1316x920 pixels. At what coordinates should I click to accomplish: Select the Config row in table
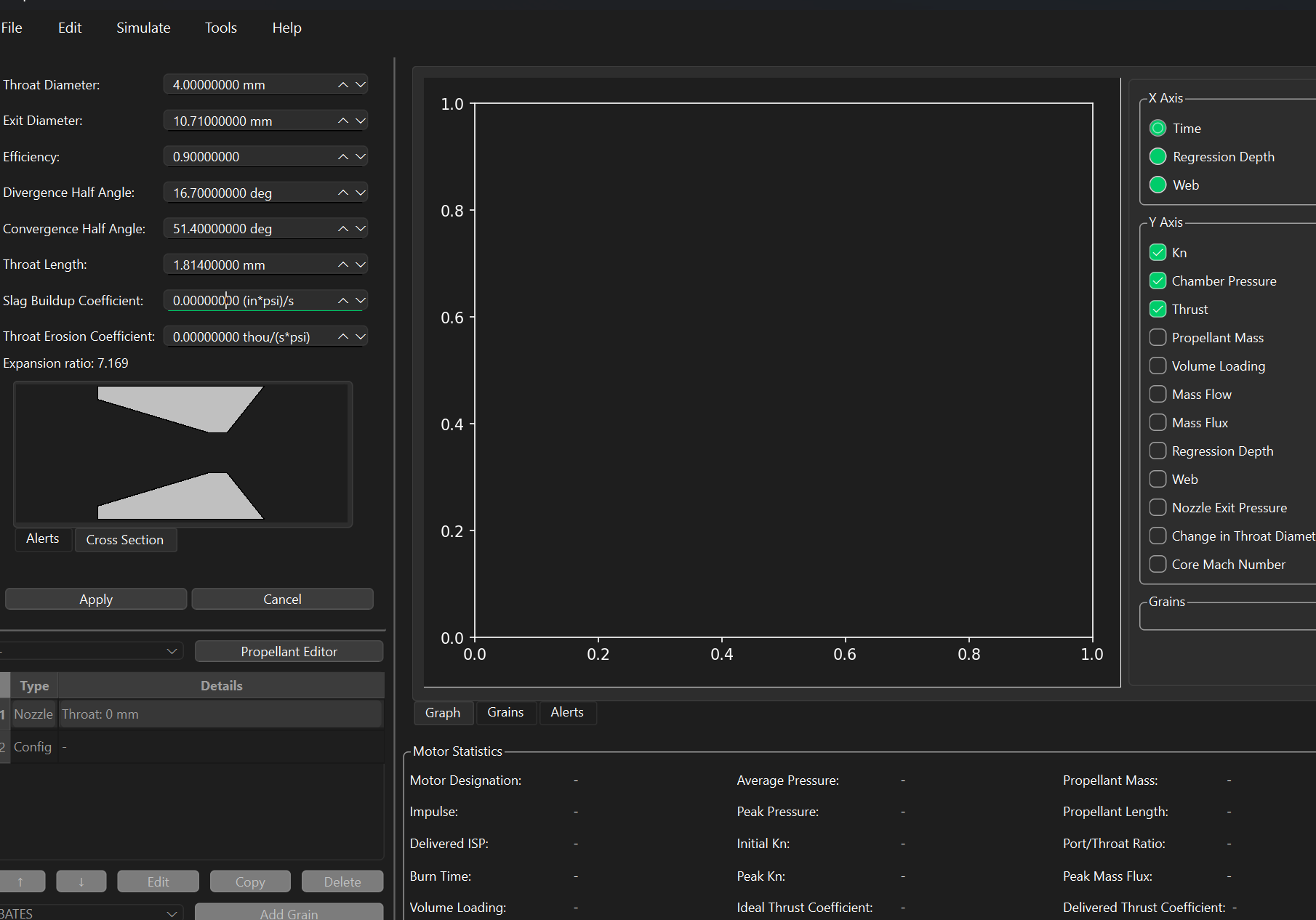(x=192, y=747)
